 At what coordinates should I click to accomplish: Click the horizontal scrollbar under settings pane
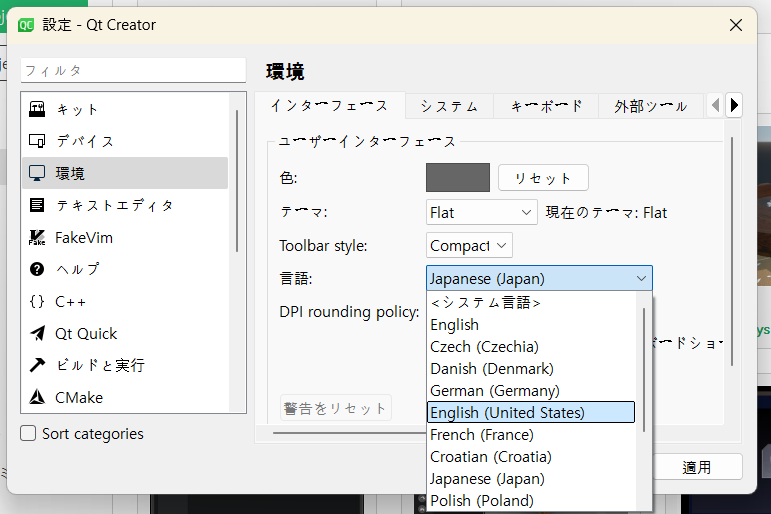(x=349, y=433)
